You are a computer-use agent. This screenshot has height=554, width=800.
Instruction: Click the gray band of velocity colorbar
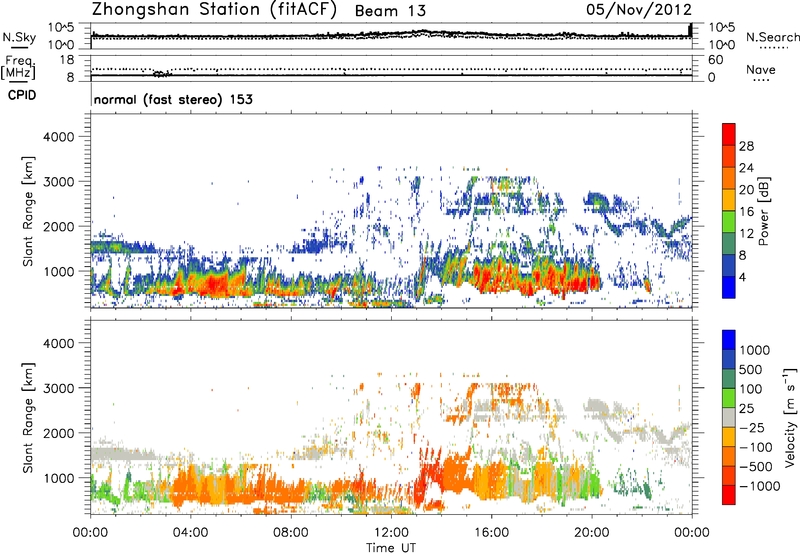729,418
